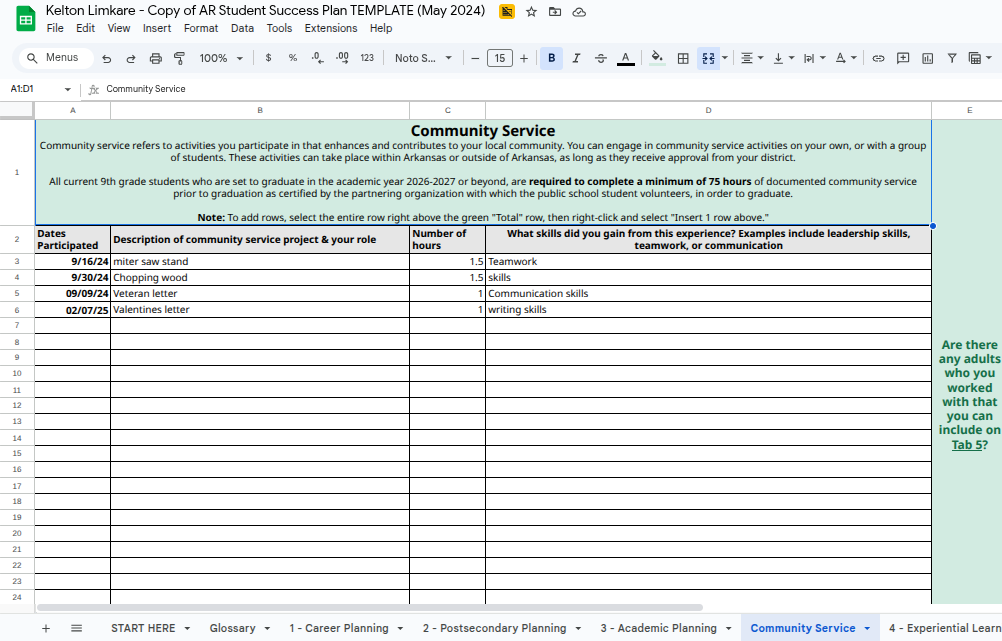Click the insert chart icon
1002x641 pixels.
pos(927,58)
